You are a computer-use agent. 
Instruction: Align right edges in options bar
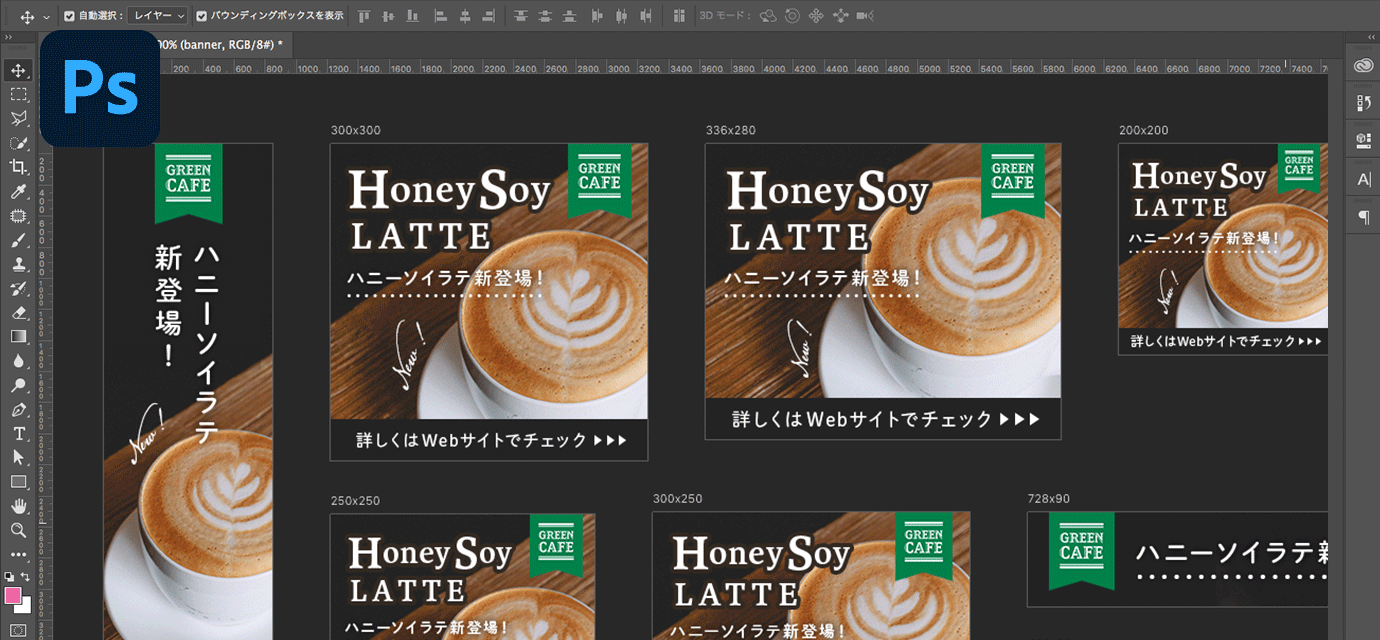(x=489, y=16)
